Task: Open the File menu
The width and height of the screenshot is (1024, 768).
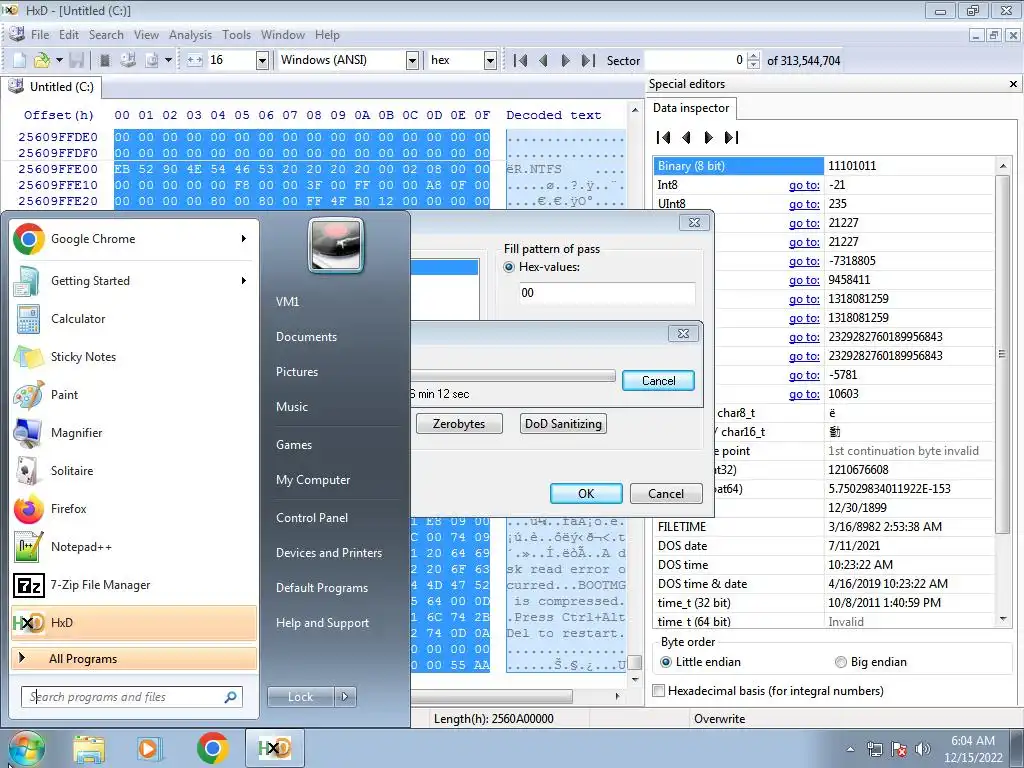Action: tap(39, 35)
